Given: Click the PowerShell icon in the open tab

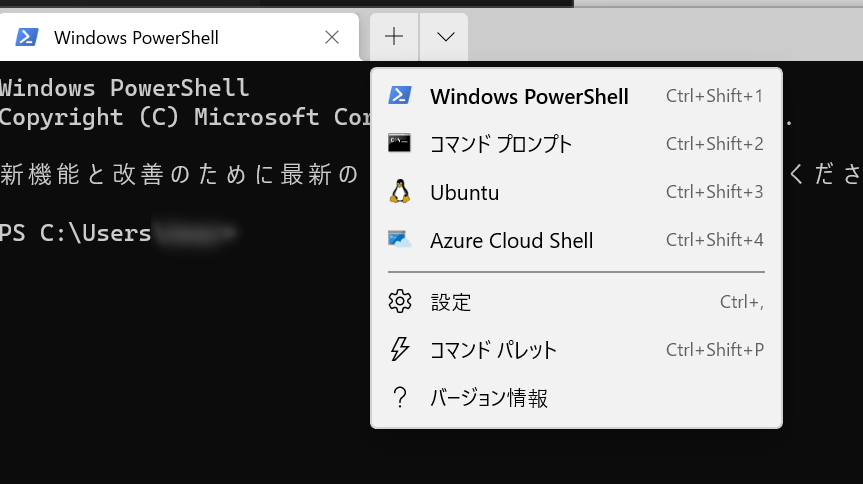Looking at the screenshot, I should point(26,37).
